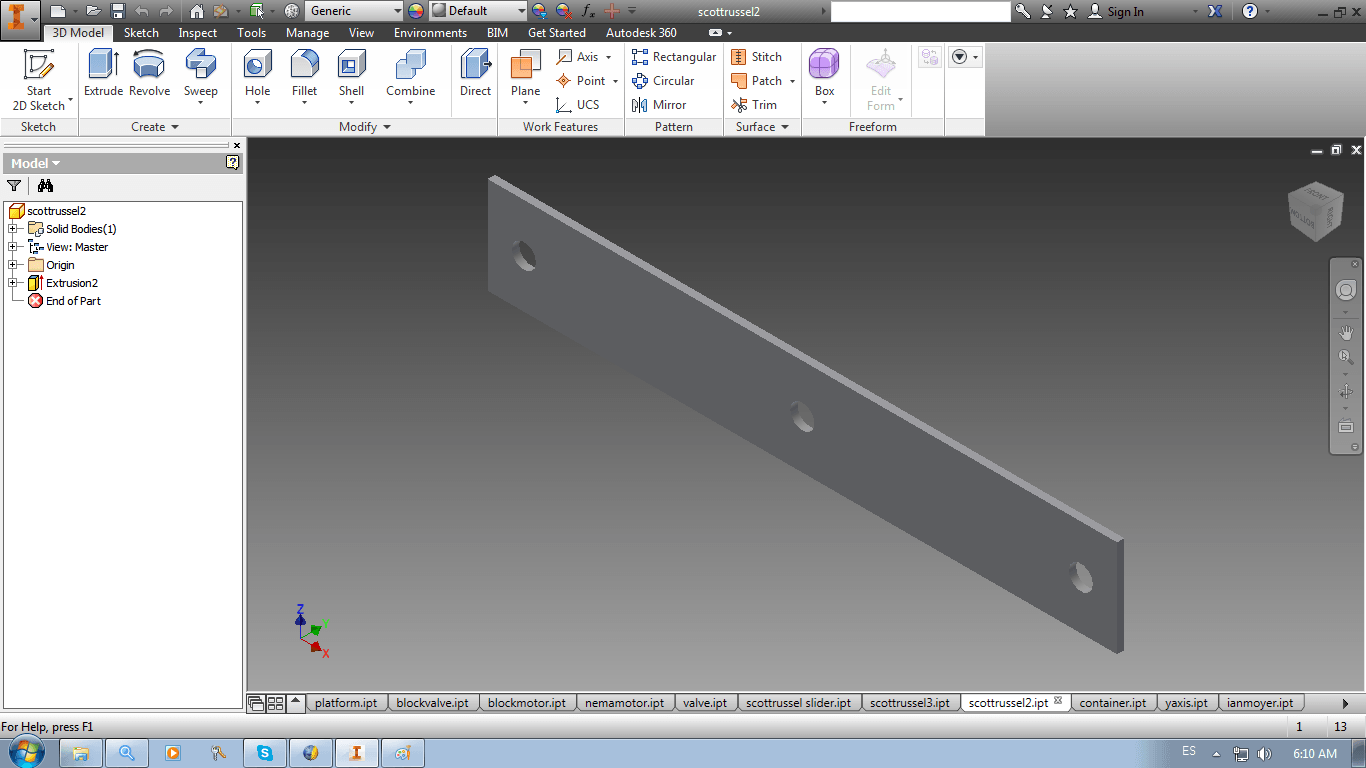
Task: Click Skype icon in taskbar
Action: click(x=265, y=753)
